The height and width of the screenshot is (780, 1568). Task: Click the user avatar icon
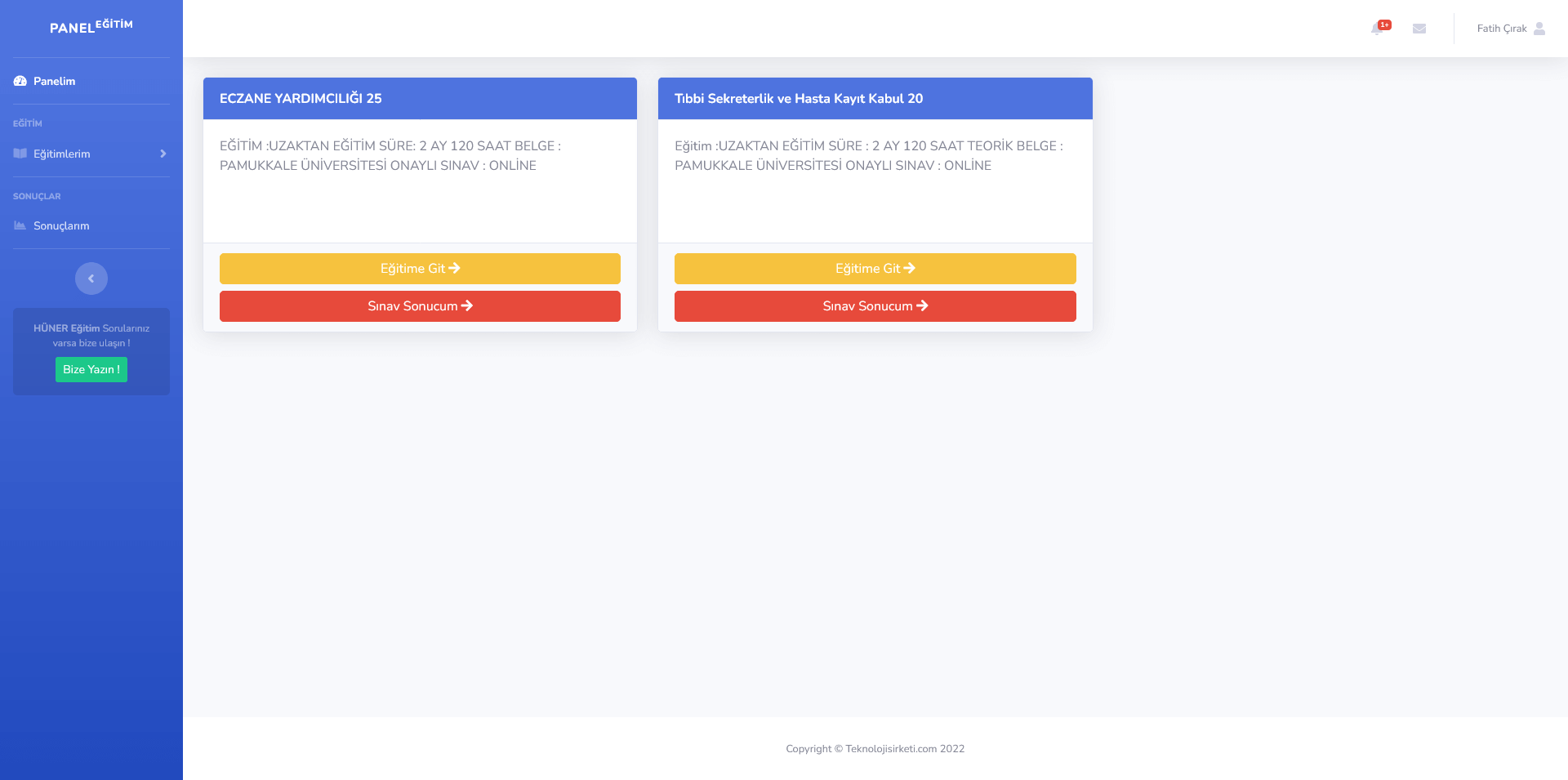1539,29
